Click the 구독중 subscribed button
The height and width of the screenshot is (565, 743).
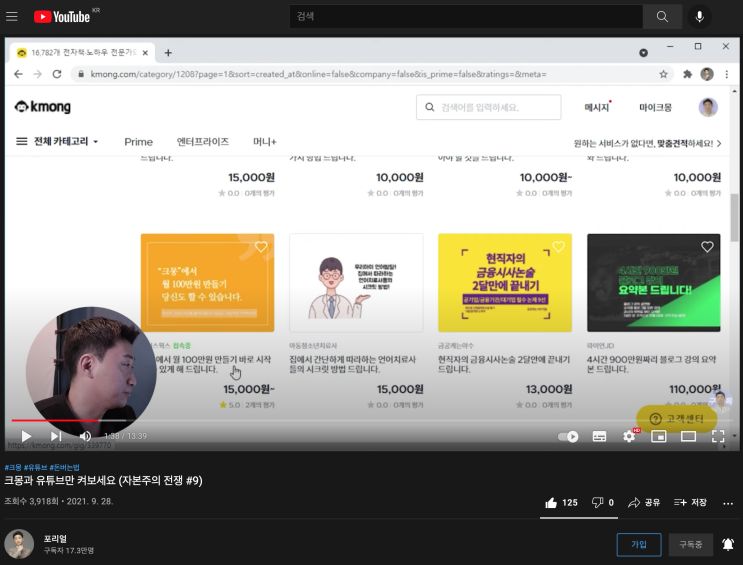690,544
